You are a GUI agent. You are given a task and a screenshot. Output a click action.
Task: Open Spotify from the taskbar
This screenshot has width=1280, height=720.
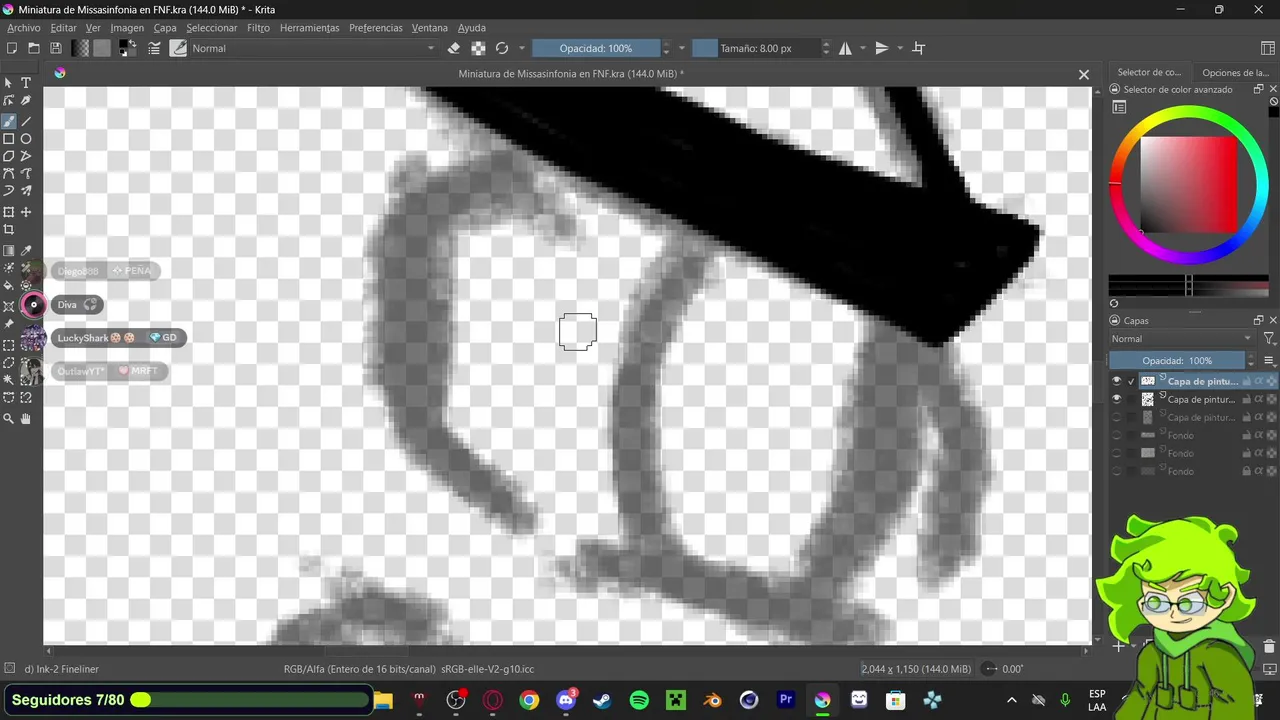pyautogui.click(x=639, y=700)
